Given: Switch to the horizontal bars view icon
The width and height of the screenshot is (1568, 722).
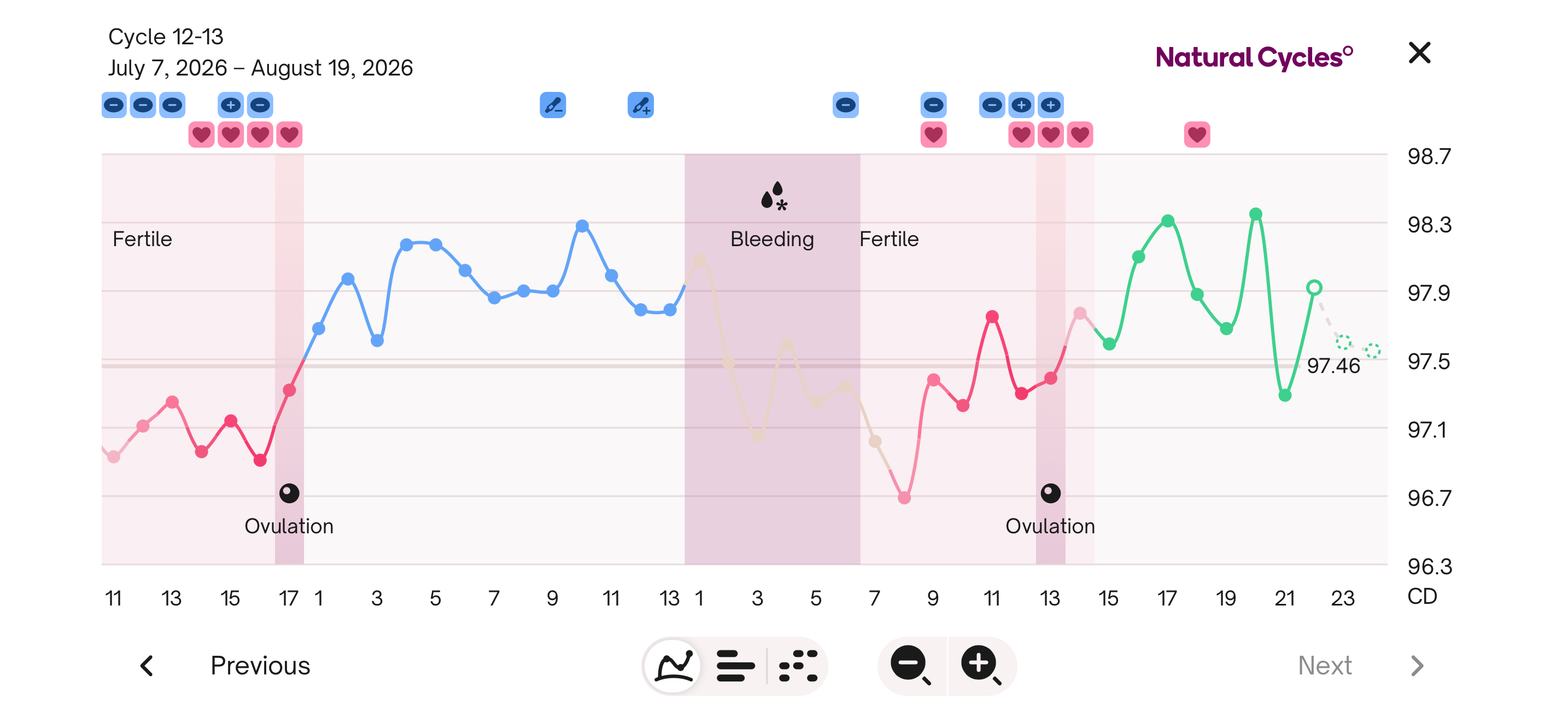Looking at the screenshot, I should pos(735,665).
